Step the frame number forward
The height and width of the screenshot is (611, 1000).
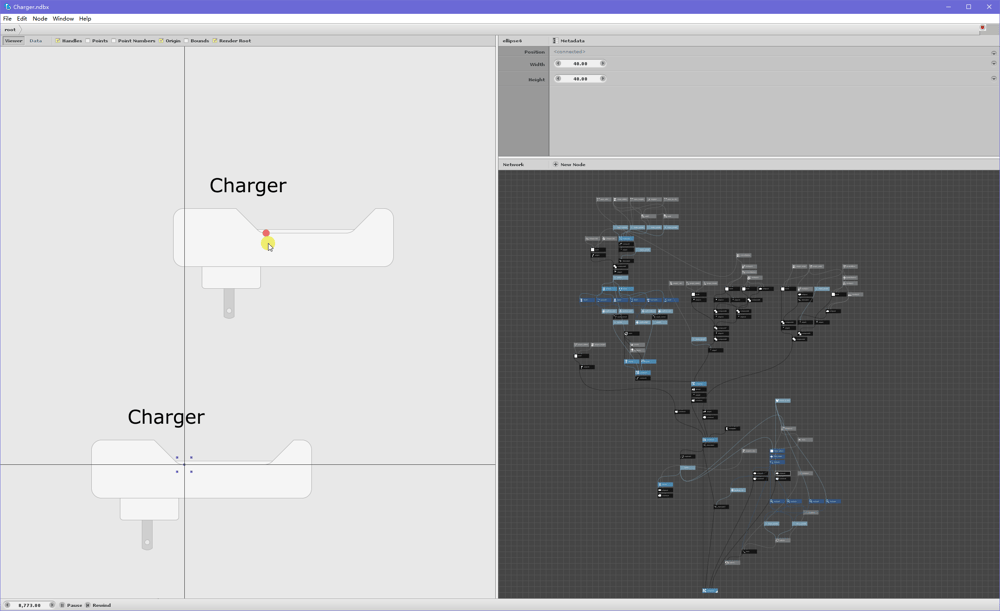52,605
